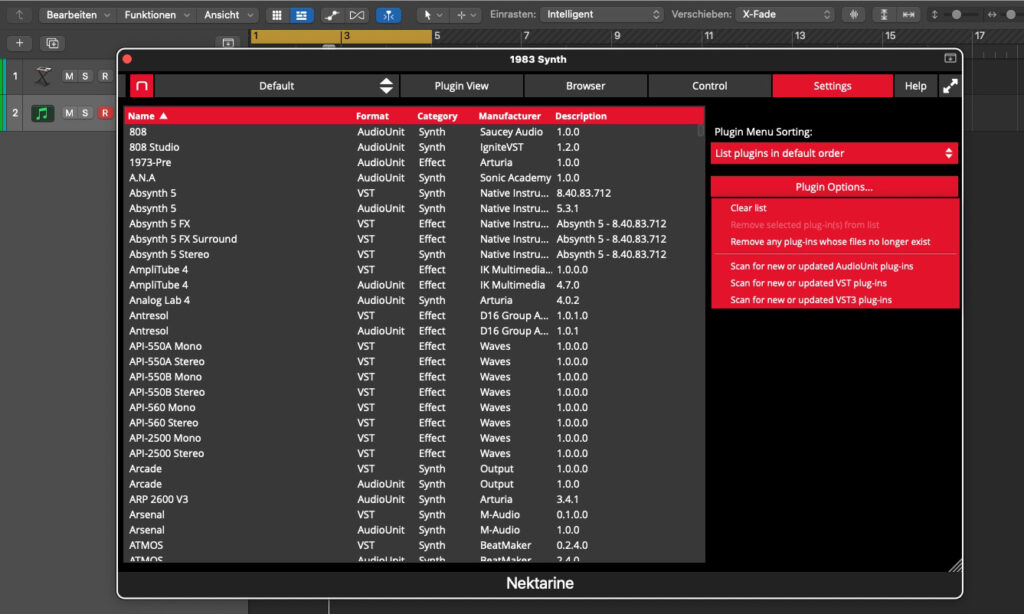Click the back arrow icon in toolbar
This screenshot has height=614, width=1024.
(20, 14)
